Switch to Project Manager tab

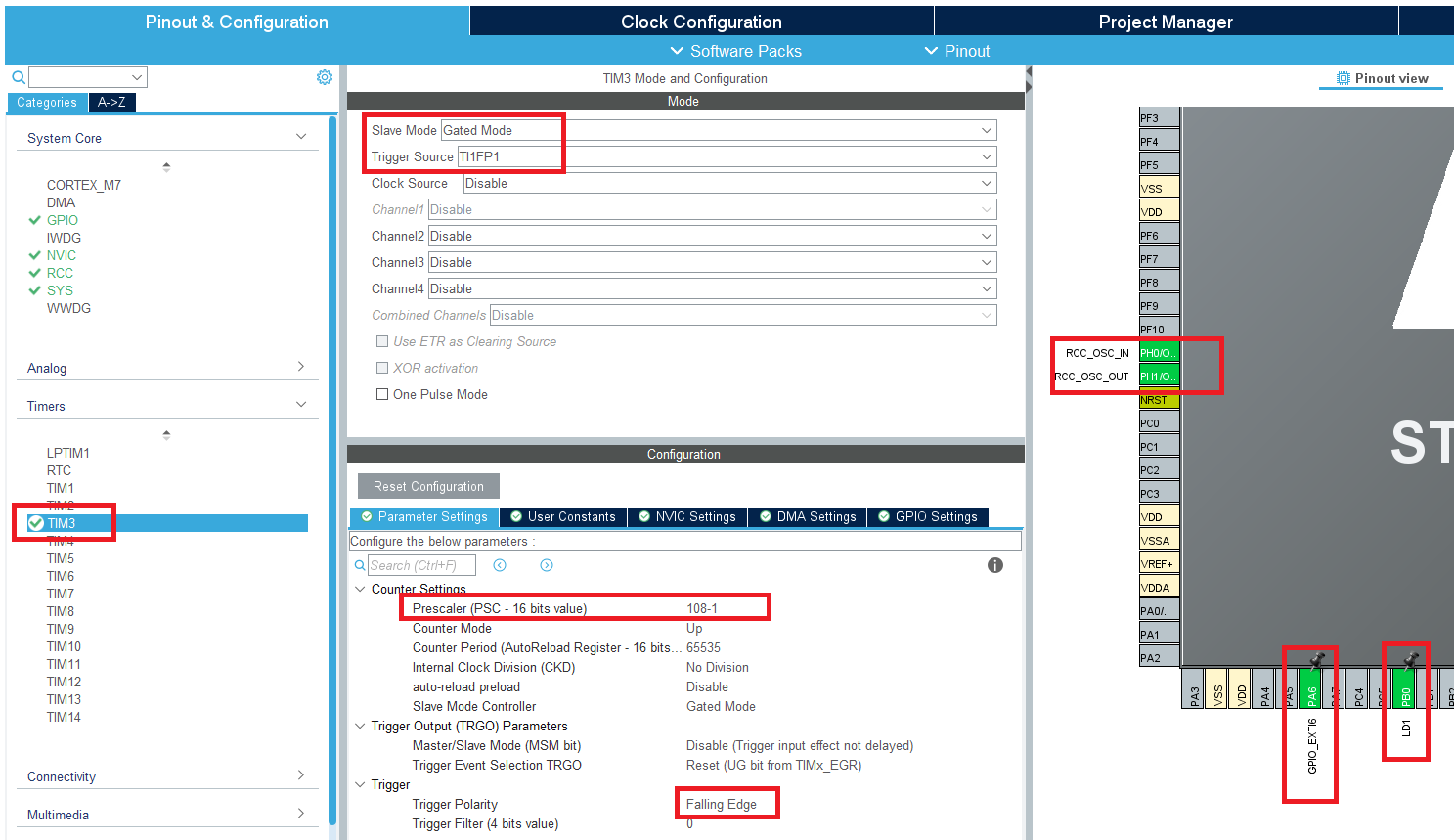[1166, 22]
